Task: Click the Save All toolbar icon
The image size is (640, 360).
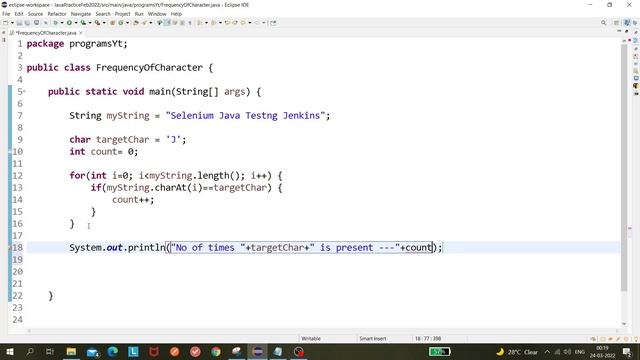Action: coord(27,23)
